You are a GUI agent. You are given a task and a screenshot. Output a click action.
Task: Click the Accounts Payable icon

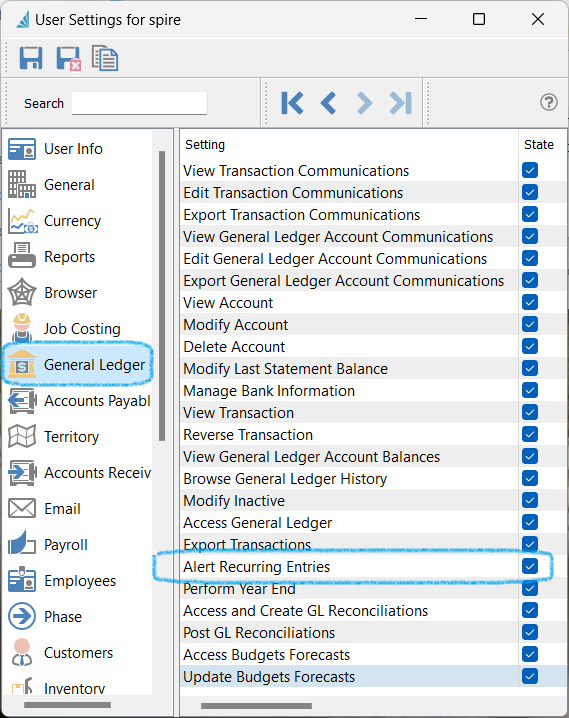(x=22, y=400)
